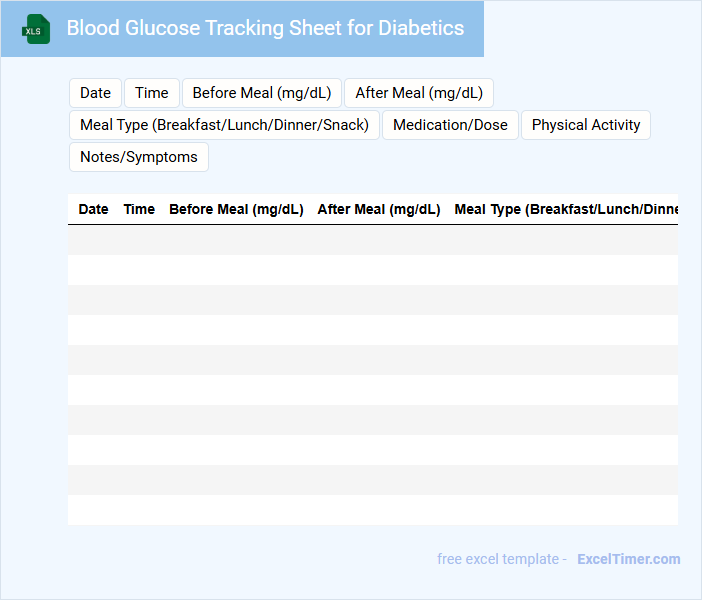Click the Meal Type table column header
This screenshot has height=600, width=702.
(566, 209)
